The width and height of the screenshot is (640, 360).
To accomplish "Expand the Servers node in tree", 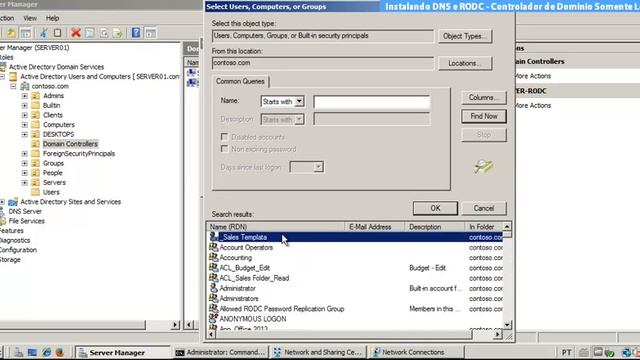I will point(25,182).
